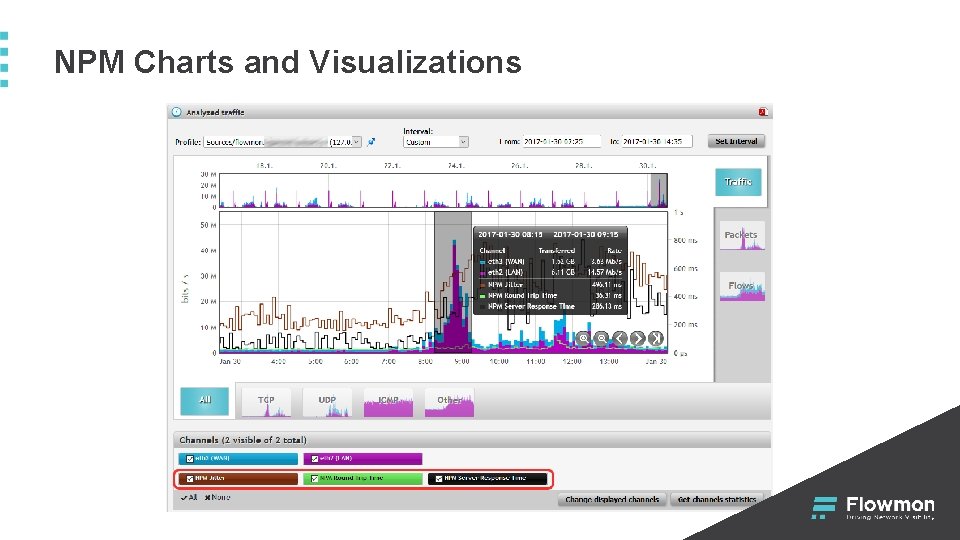
Task: Click the All channels select link
Action: 189,498
